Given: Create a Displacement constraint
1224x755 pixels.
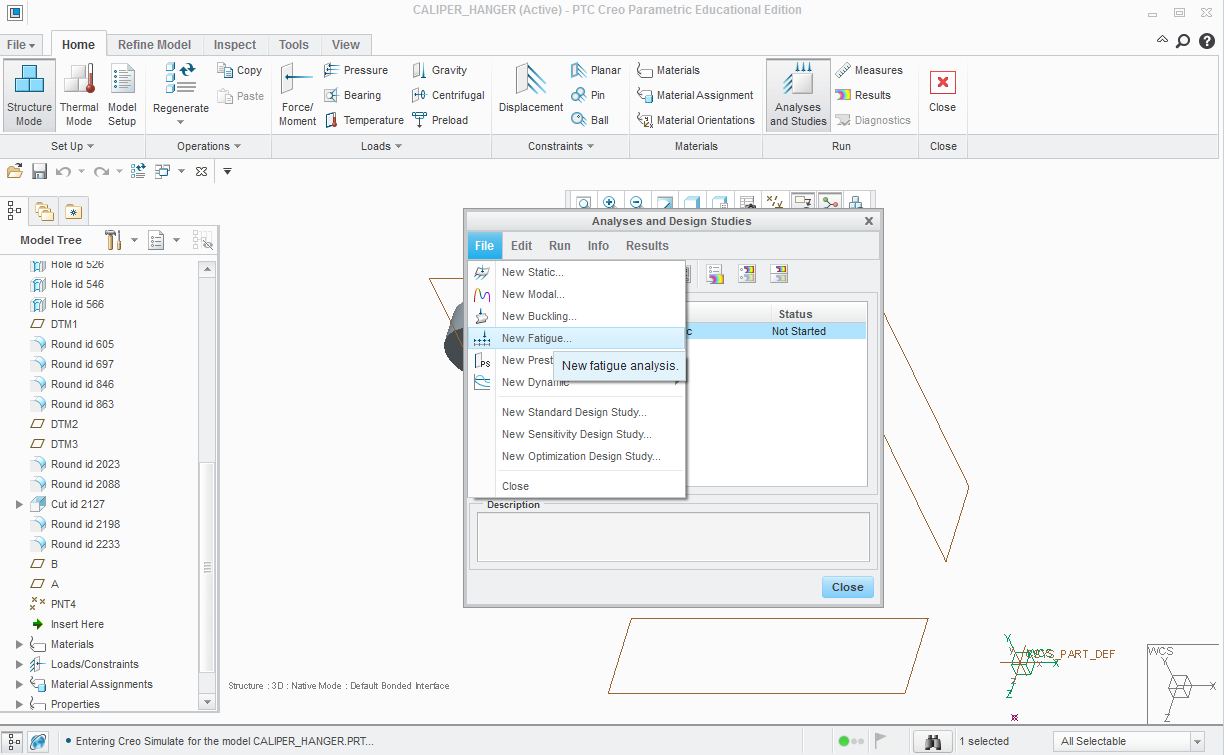Looking at the screenshot, I should tap(531, 90).
